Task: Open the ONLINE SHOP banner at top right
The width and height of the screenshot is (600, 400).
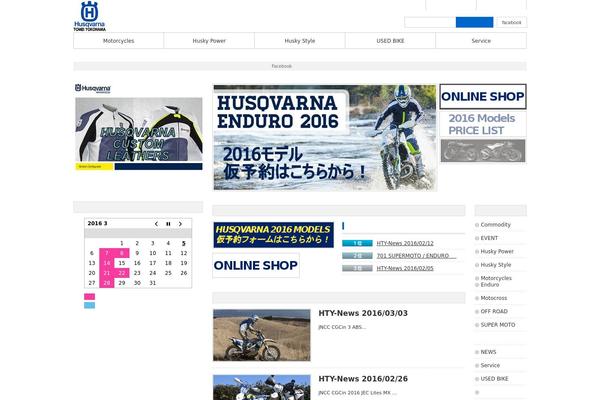Action: 483,96
